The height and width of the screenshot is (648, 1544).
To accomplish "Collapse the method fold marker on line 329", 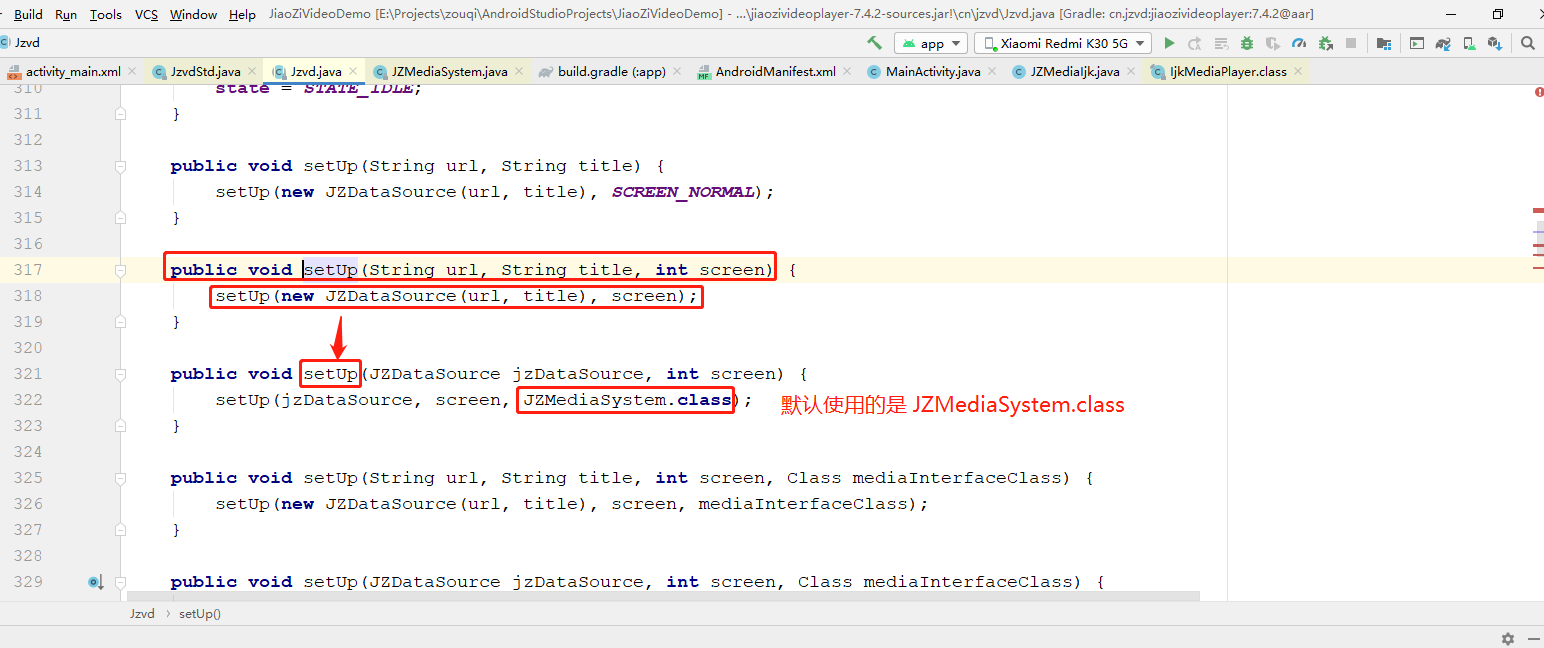I will [120, 582].
